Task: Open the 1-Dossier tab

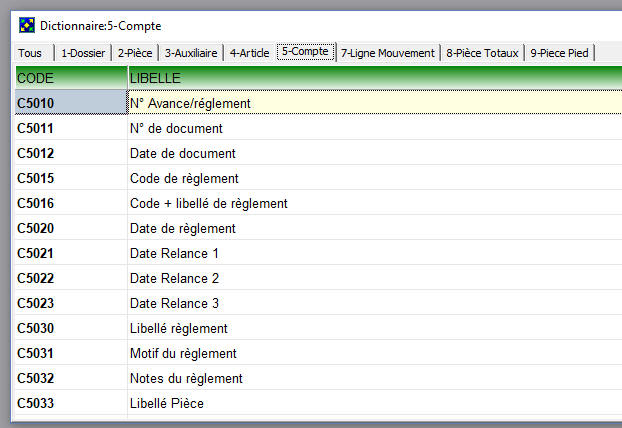Action: click(x=82, y=53)
